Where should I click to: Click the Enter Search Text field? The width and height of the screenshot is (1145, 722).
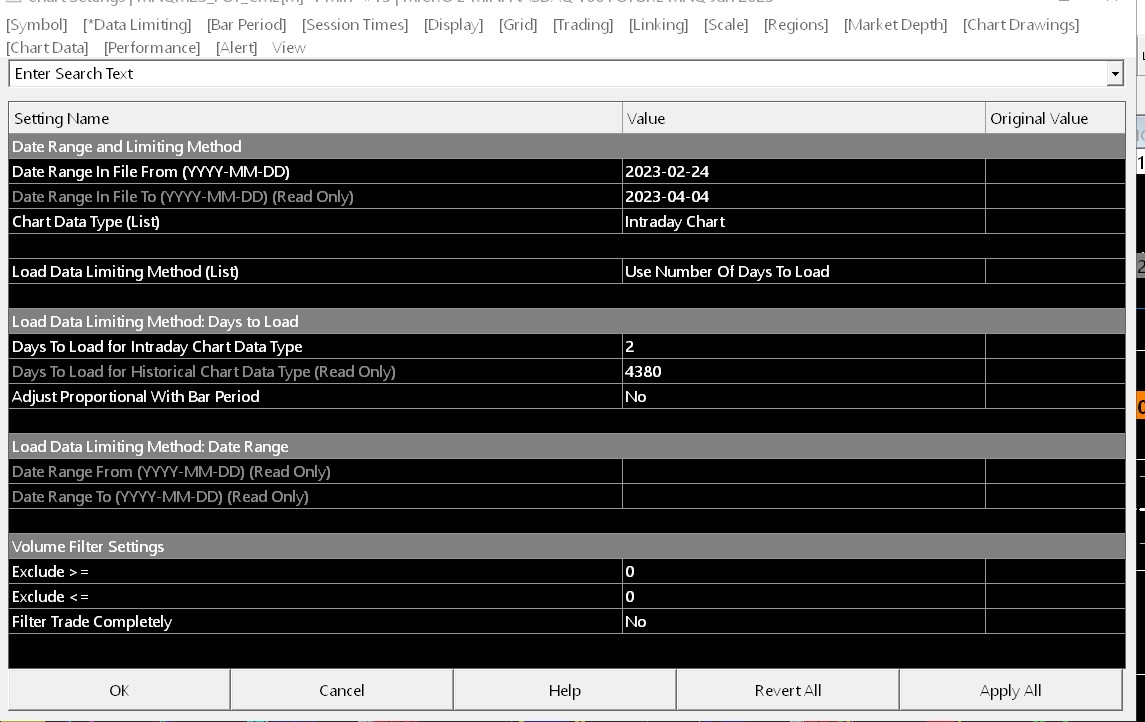558,74
